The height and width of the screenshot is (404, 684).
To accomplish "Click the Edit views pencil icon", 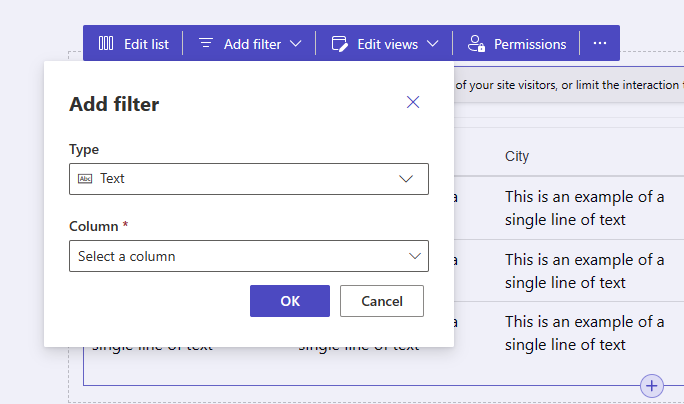I will (340, 44).
